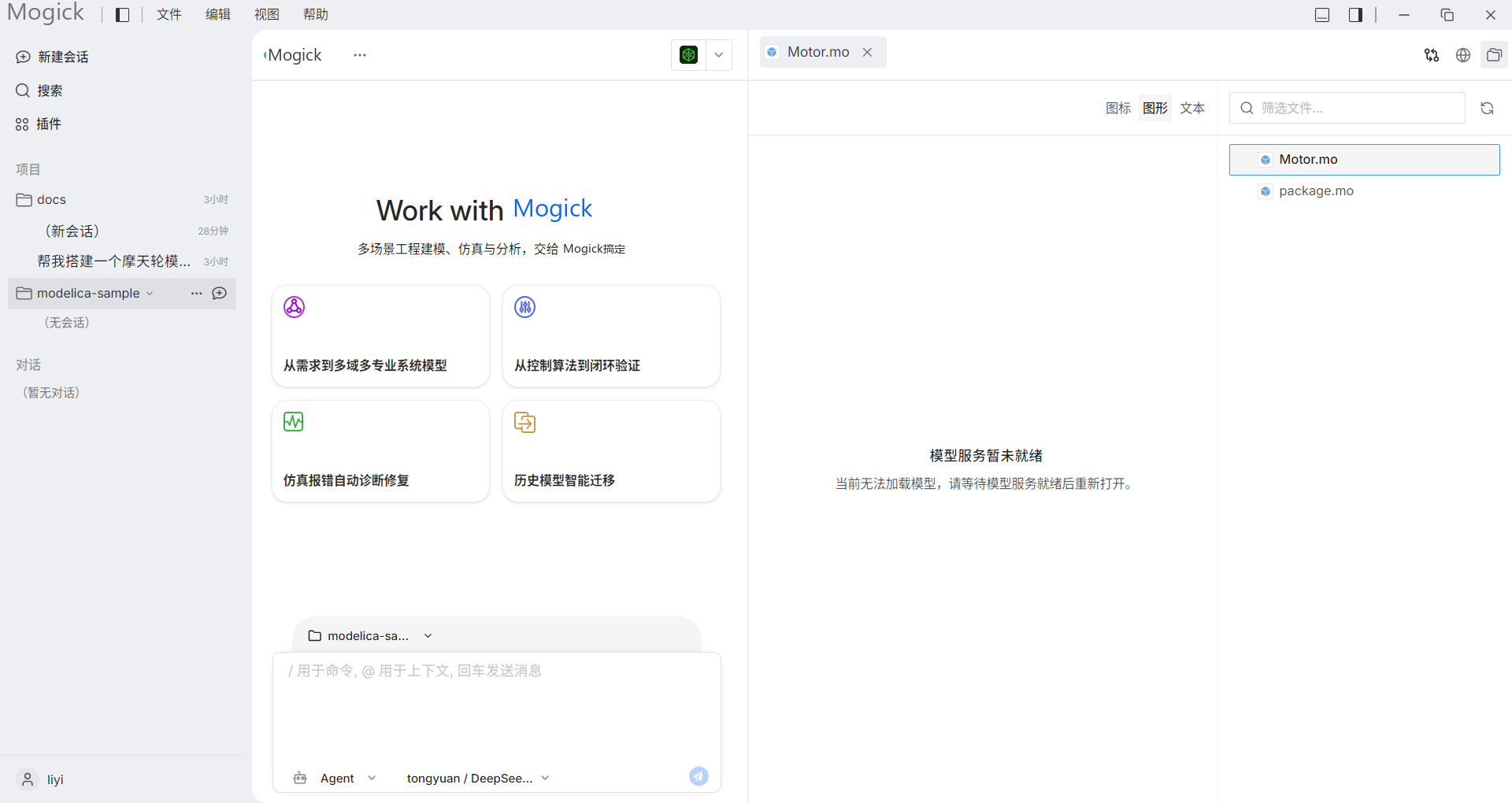Open the 编辑 menu
1512x803 pixels.
tap(218, 15)
